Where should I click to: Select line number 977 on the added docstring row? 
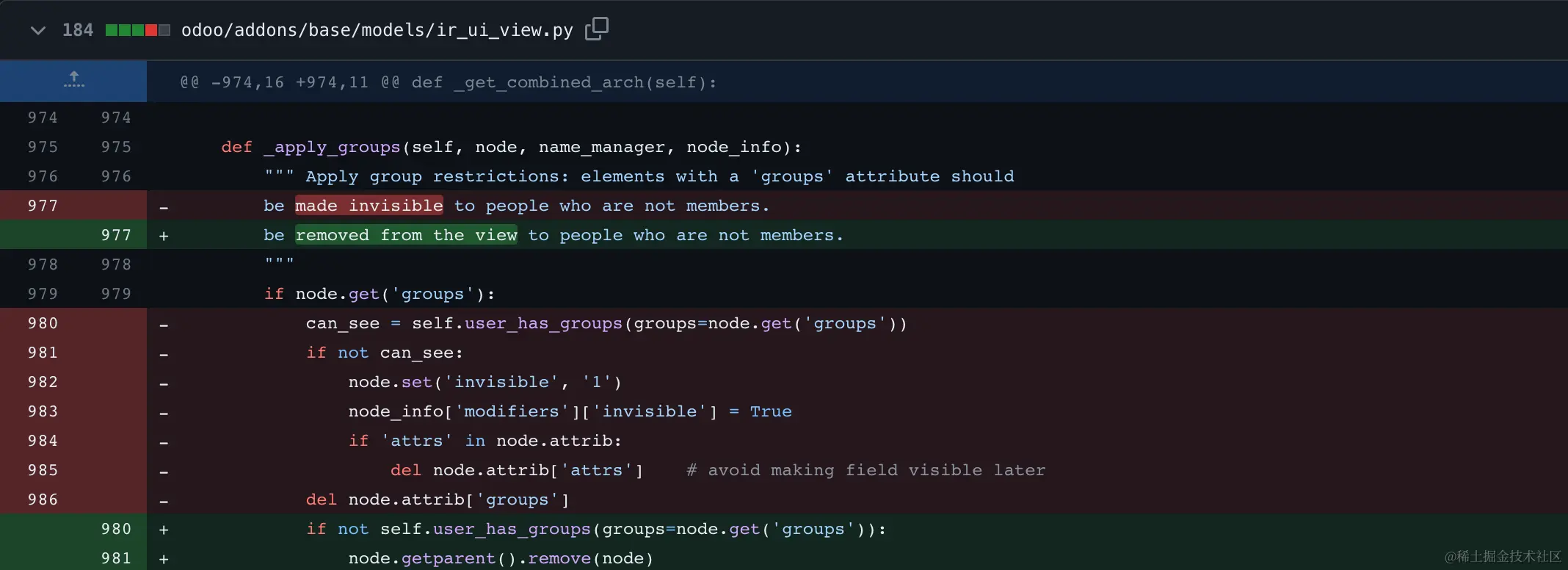[116, 235]
